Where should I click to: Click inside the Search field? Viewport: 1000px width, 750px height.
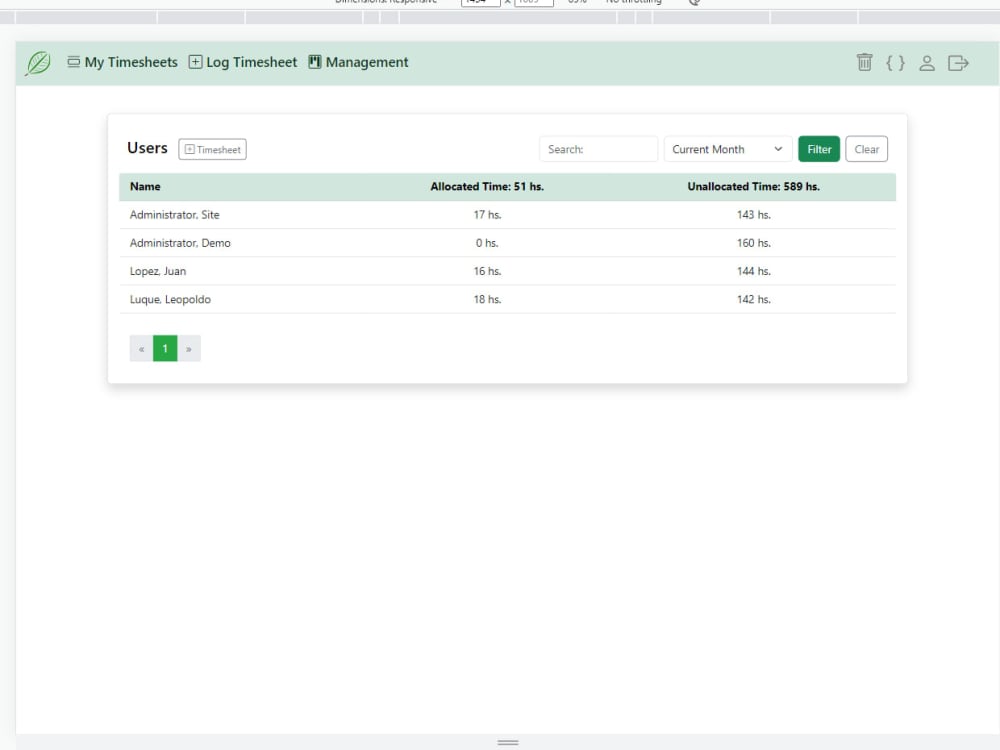pos(598,148)
